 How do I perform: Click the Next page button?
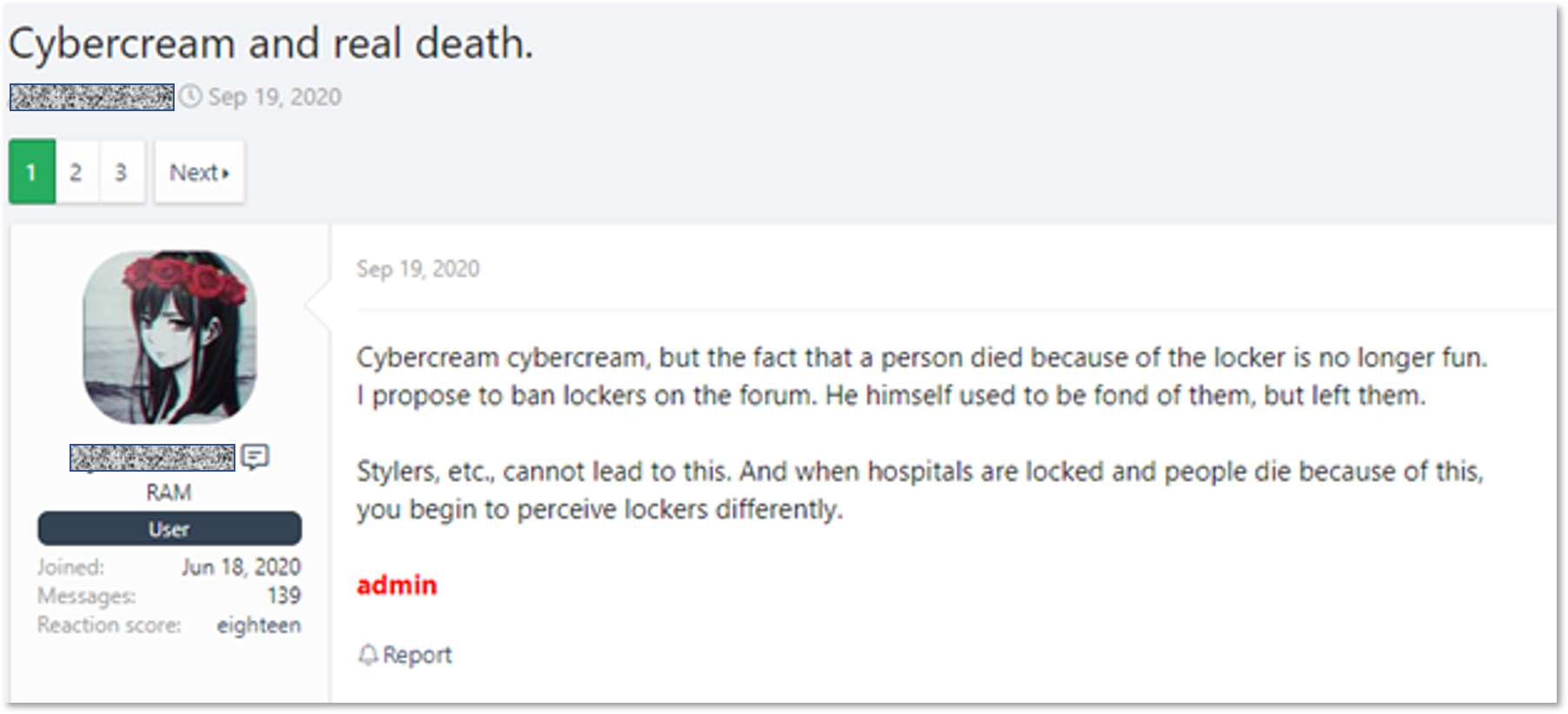[200, 172]
